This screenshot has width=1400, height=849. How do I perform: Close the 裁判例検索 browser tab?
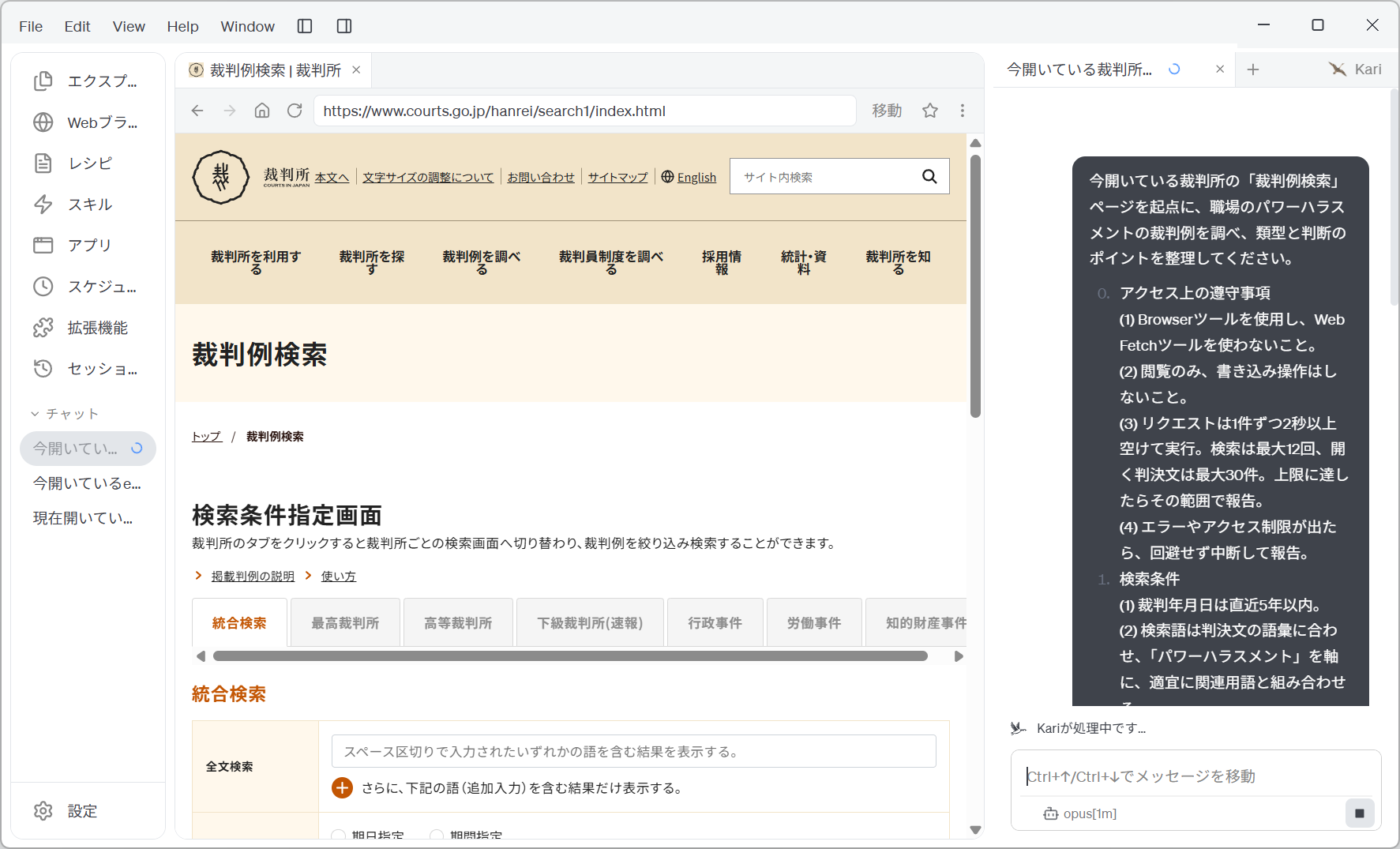pos(356,70)
